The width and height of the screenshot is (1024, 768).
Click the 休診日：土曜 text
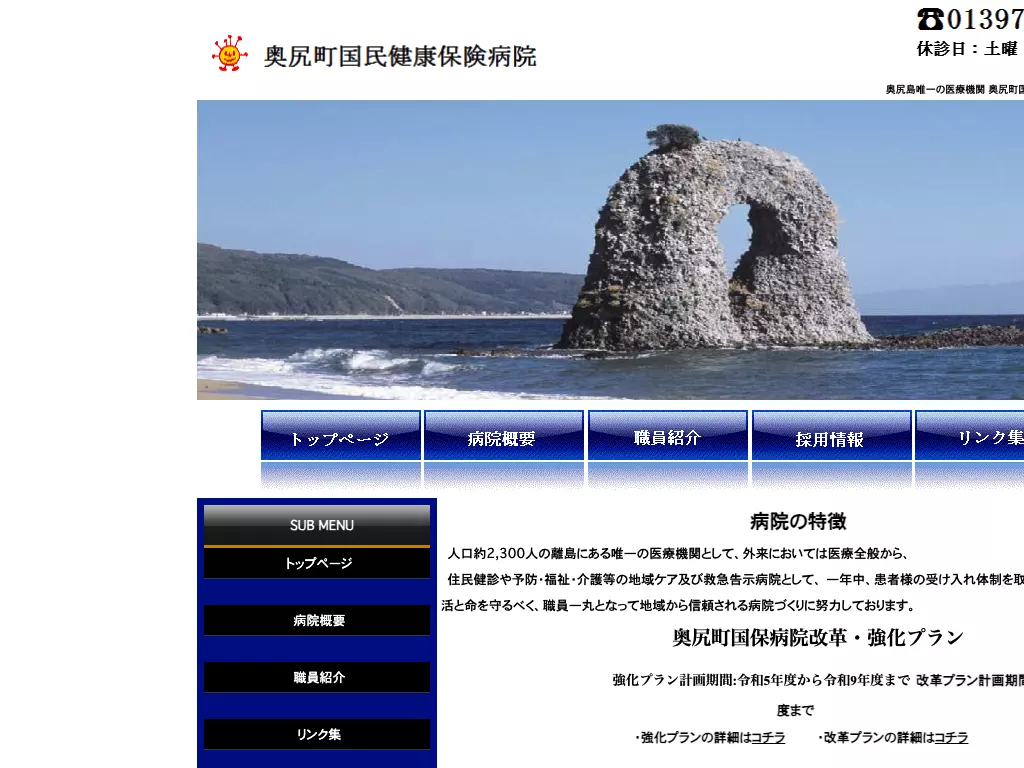(x=968, y=49)
